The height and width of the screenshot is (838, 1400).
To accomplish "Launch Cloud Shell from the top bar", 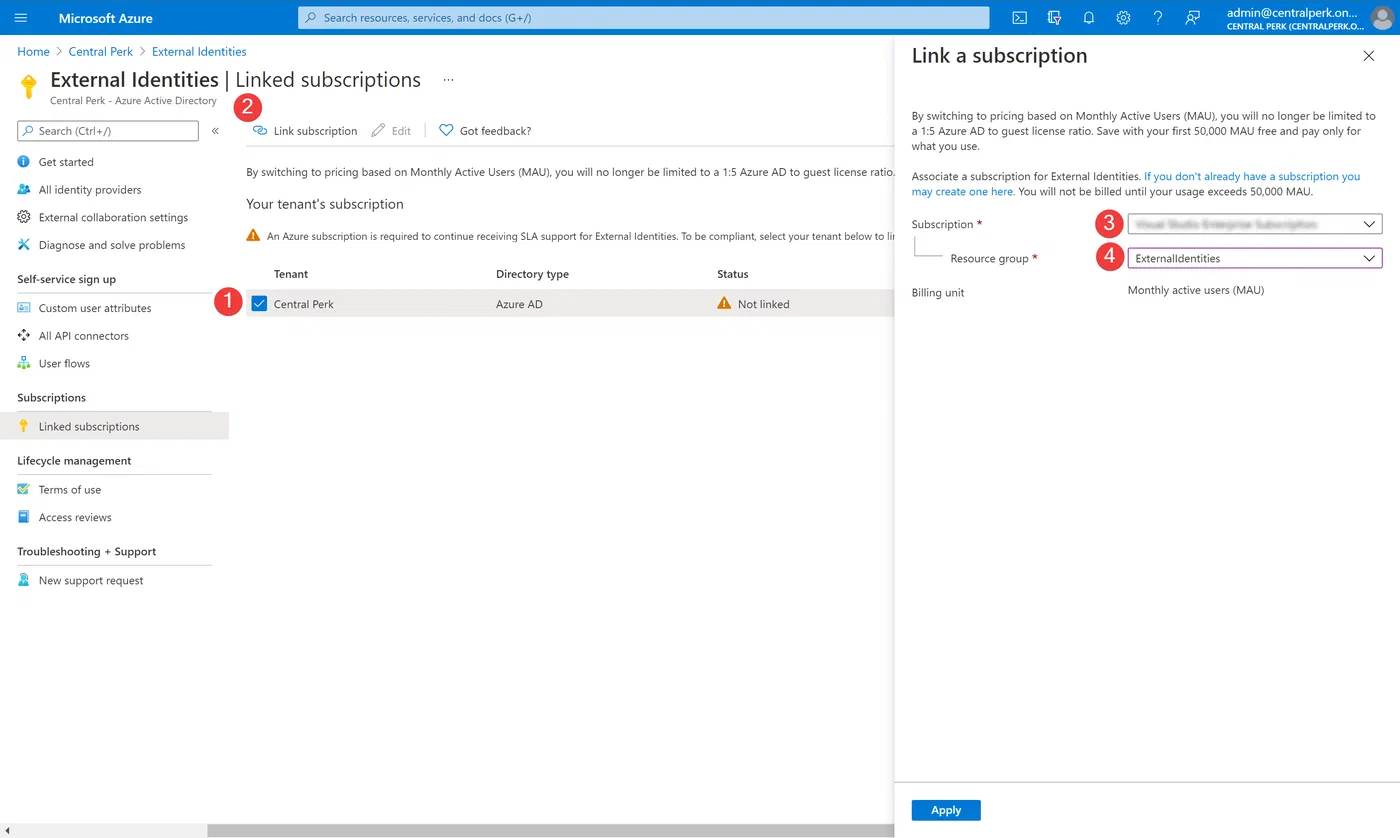I will coord(1019,18).
